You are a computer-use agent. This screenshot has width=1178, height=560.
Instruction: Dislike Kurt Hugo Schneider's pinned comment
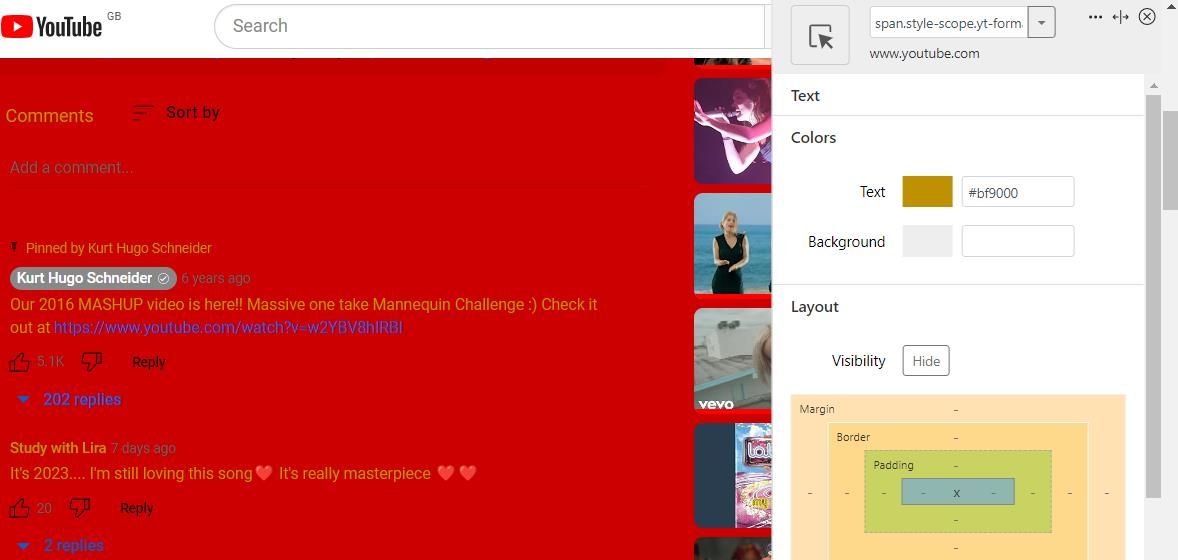(x=92, y=362)
